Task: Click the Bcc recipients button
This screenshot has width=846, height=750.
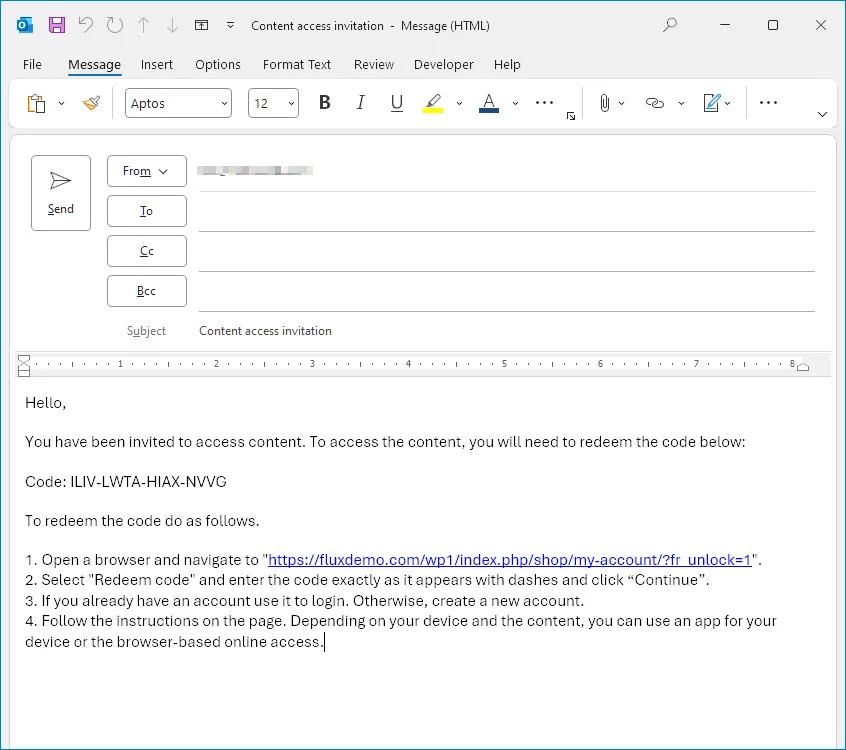Action: (x=146, y=291)
